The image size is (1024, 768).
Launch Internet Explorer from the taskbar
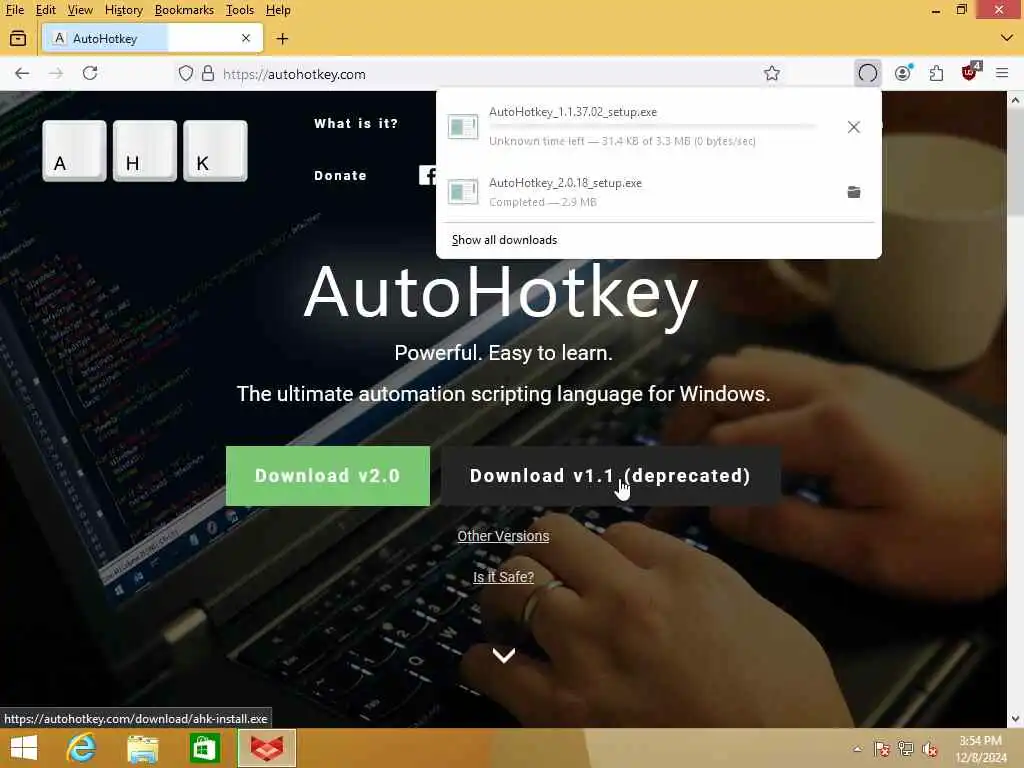(x=81, y=748)
